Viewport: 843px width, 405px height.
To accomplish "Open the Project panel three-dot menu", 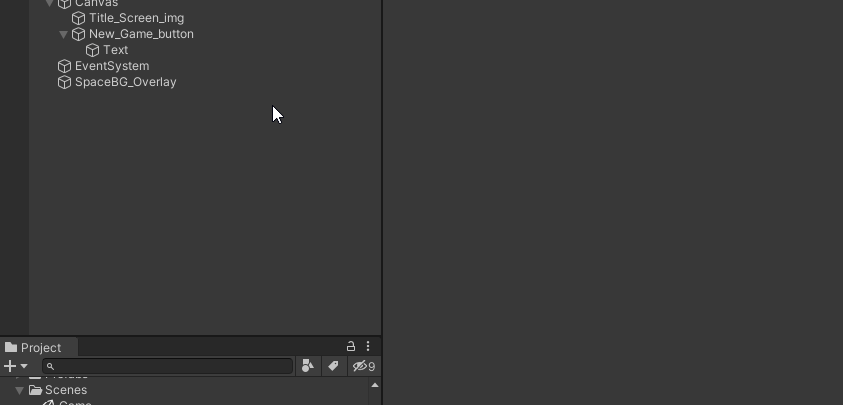I will pyautogui.click(x=368, y=346).
